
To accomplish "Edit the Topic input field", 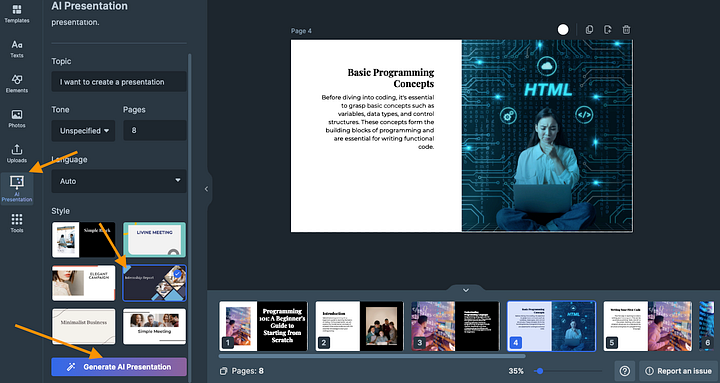I will tap(119, 82).
